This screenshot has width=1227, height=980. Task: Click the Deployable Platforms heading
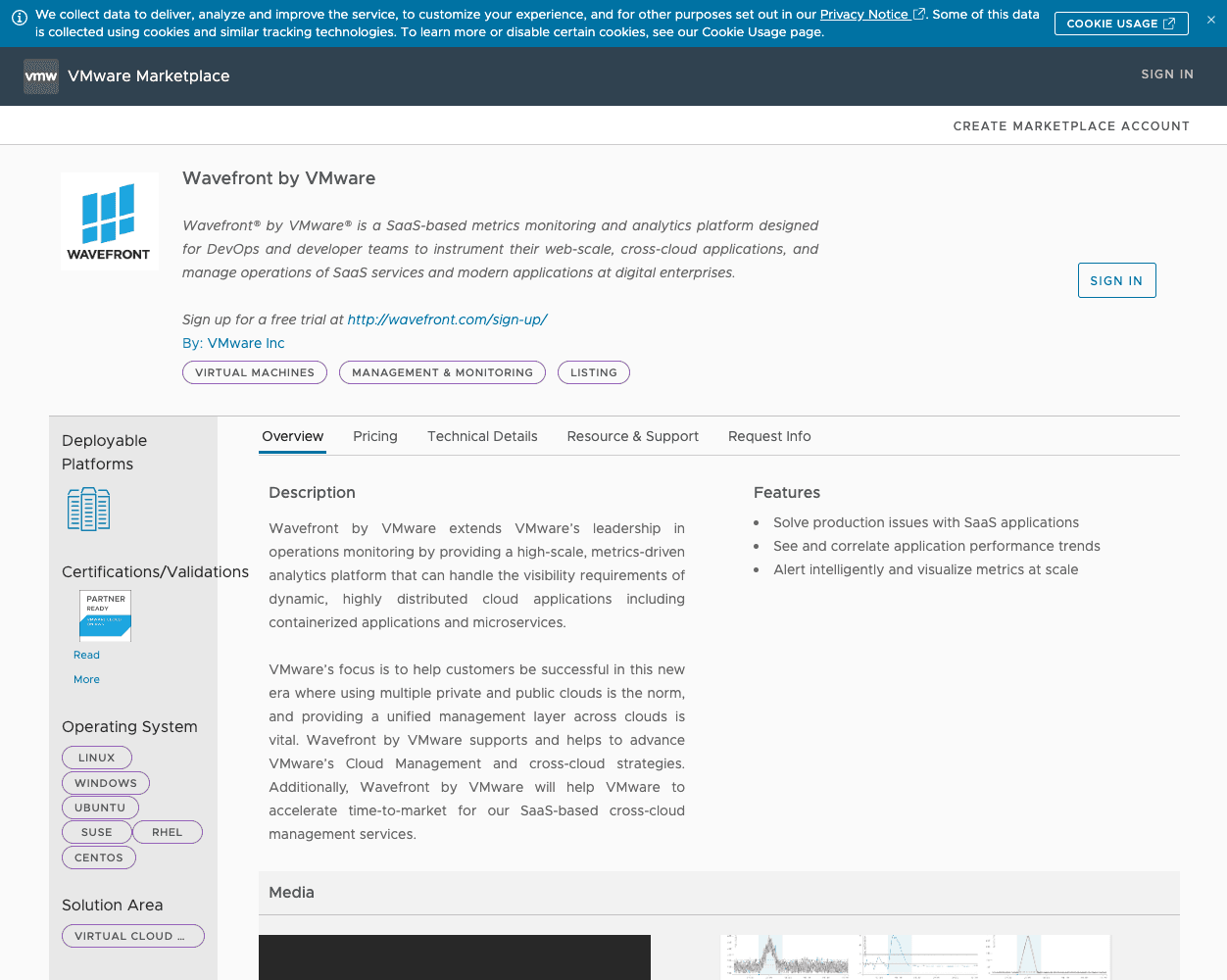pyautogui.click(x=105, y=453)
